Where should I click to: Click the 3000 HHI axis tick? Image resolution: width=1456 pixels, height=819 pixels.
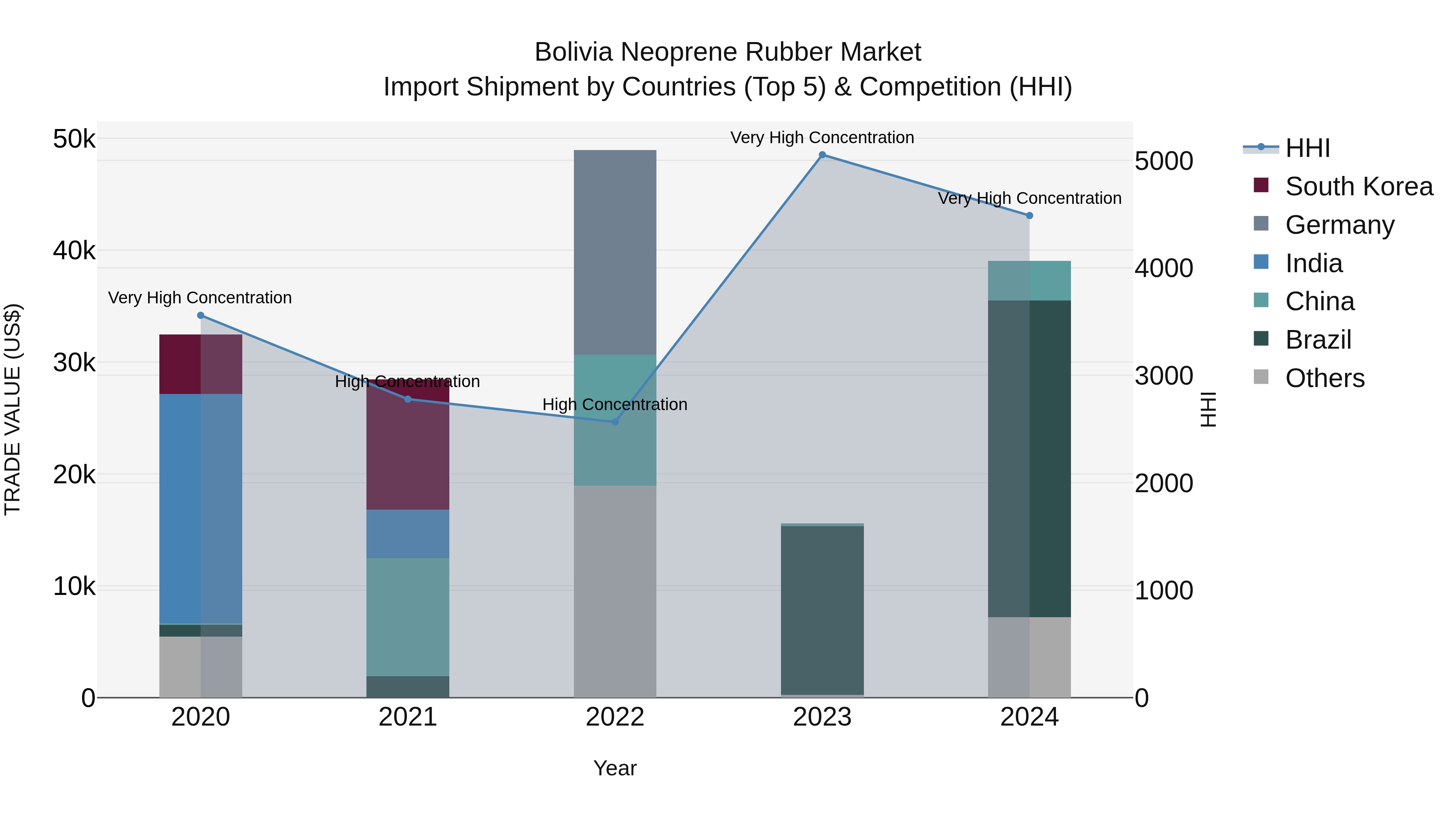1164,376
